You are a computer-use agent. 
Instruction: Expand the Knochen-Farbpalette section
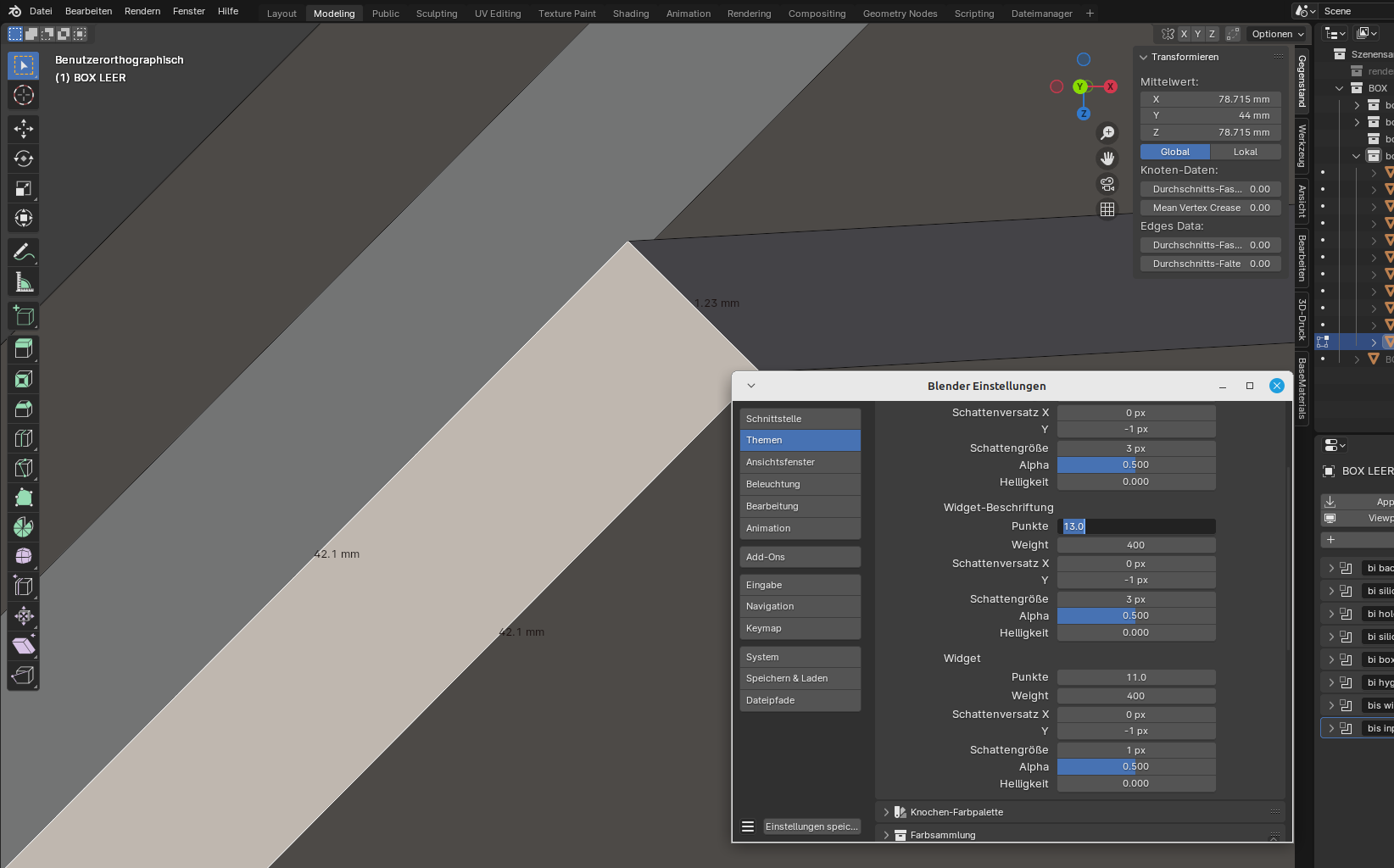(x=887, y=812)
